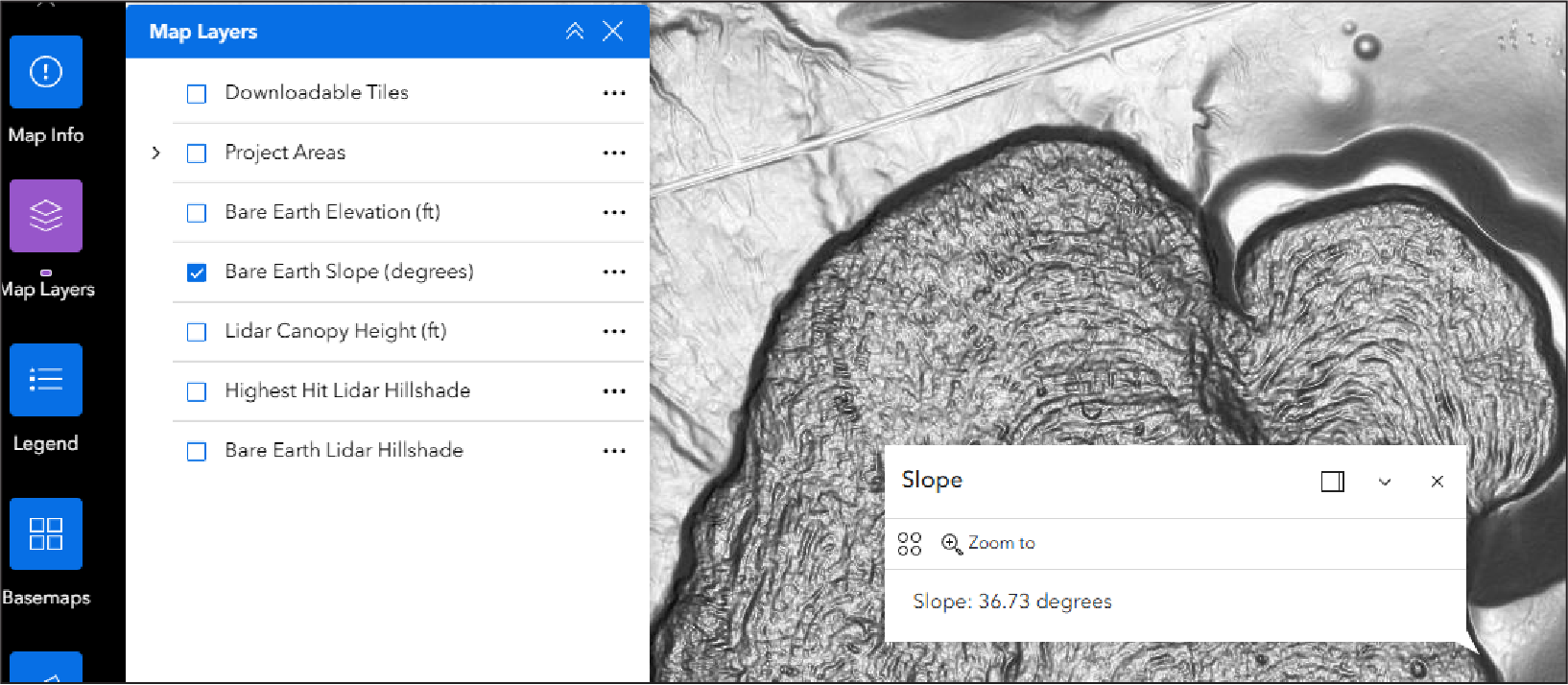Click the Bare Earth Slope (degrees) label
This screenshot has width=1568, height=685.
point(349,272)
